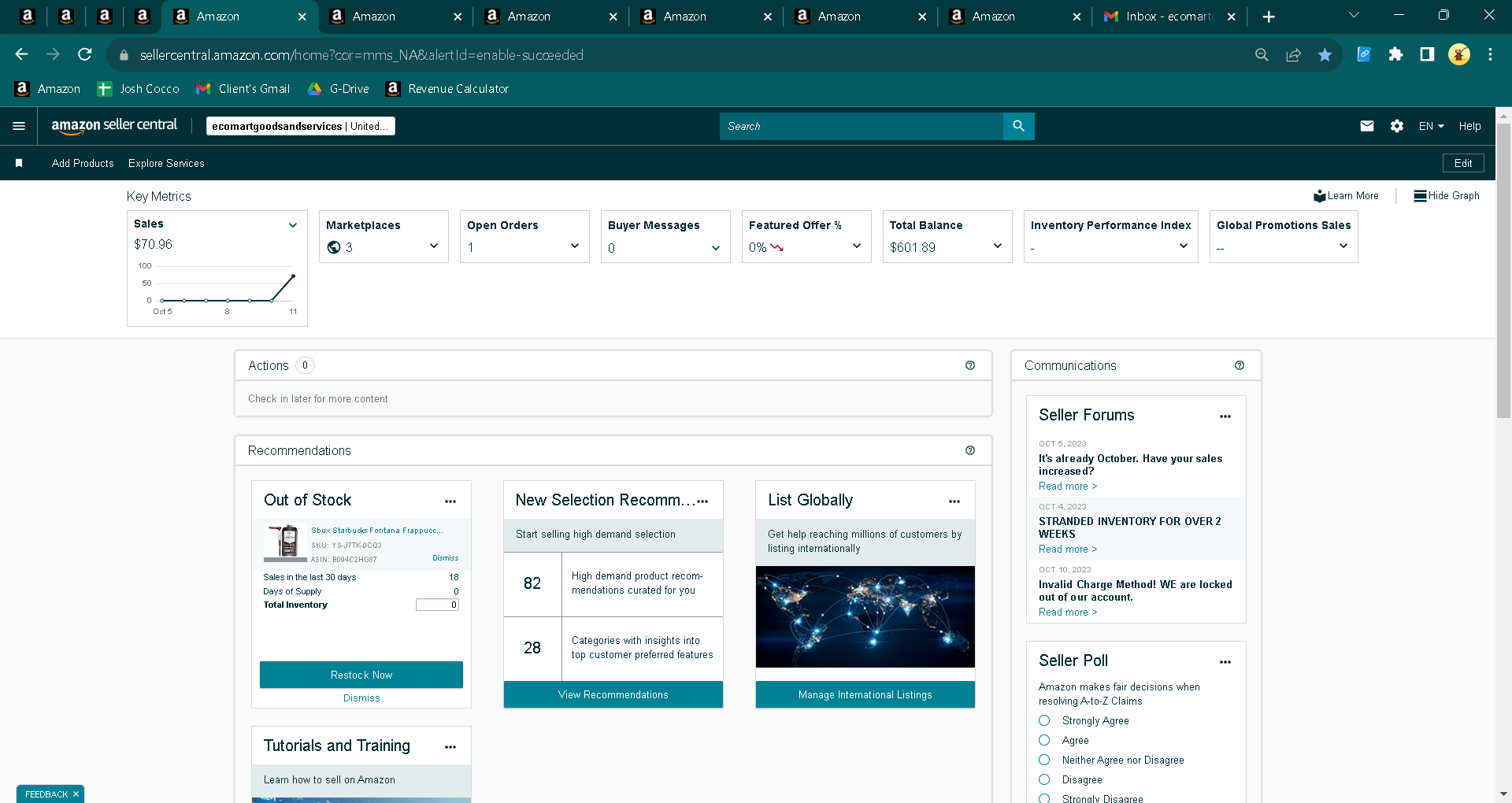Viewport: 1512px width, 803px height.
Task: Select the Strongly Agree poll option
Action: pyautogui.click(x=1044, y=720)
